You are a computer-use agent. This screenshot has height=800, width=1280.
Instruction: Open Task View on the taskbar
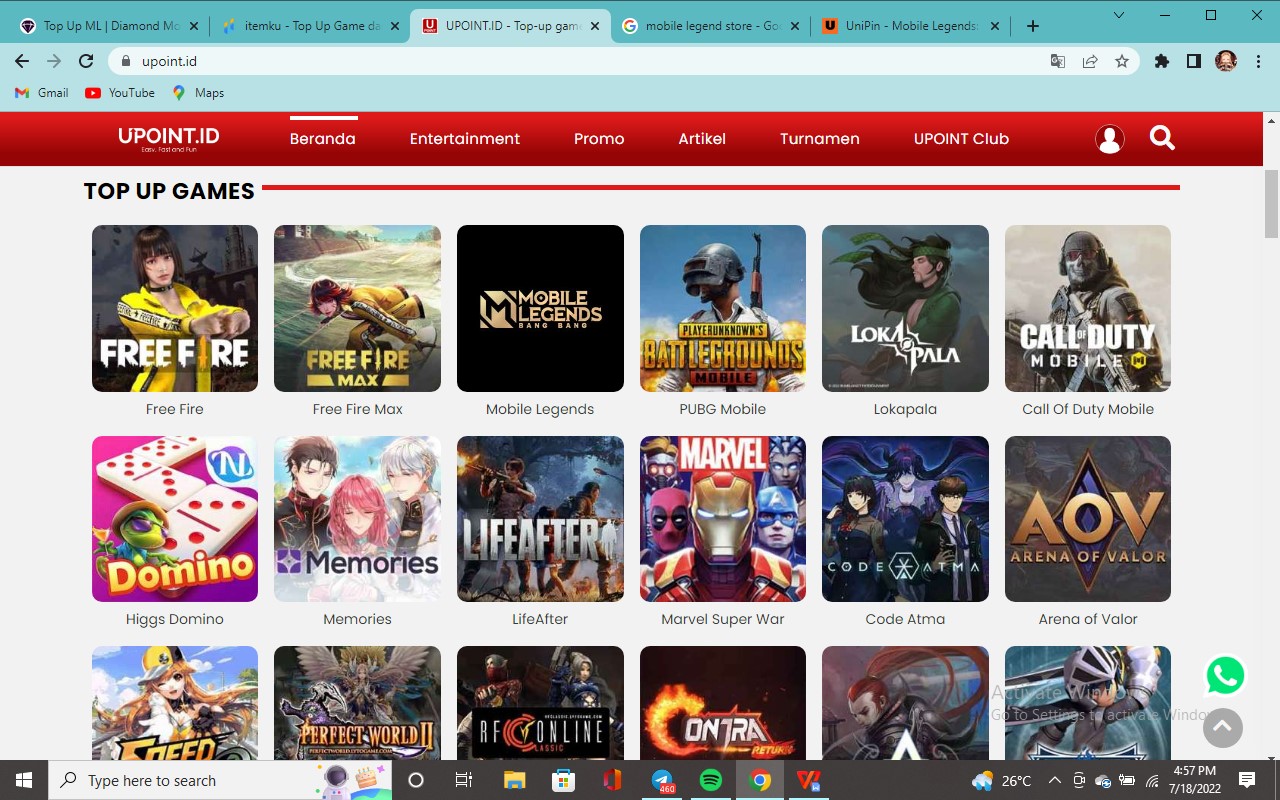(464, 780)
